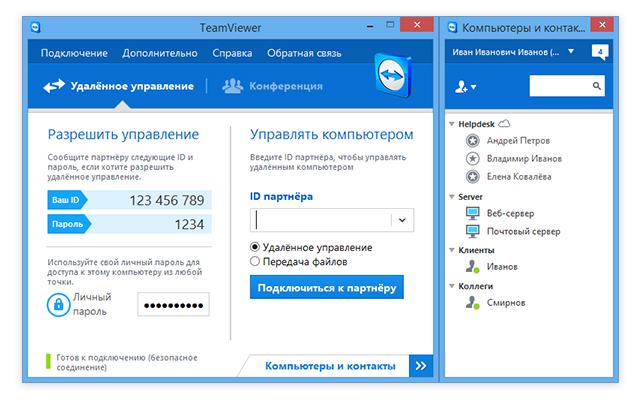
Task: Minimize the TeamViewer window
Action: pyautogui.click(x=370, y=26)
